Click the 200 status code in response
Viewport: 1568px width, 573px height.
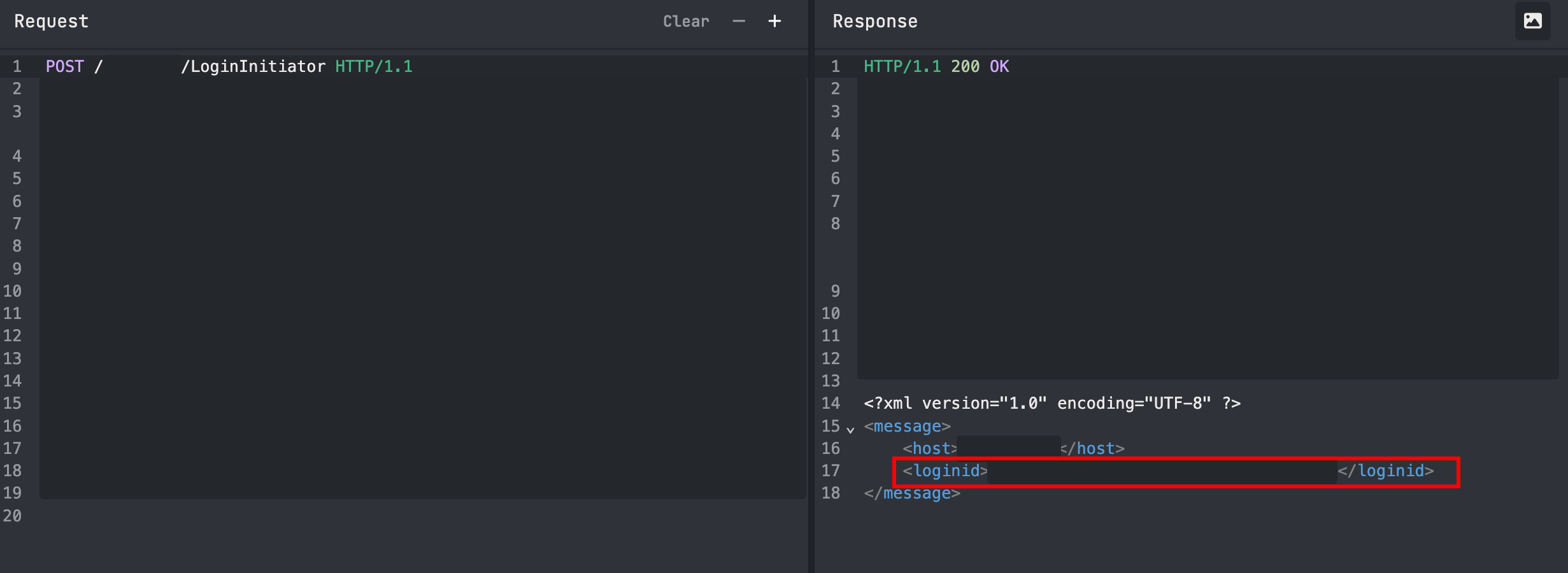pyautogui.click(x=965, y=67)
